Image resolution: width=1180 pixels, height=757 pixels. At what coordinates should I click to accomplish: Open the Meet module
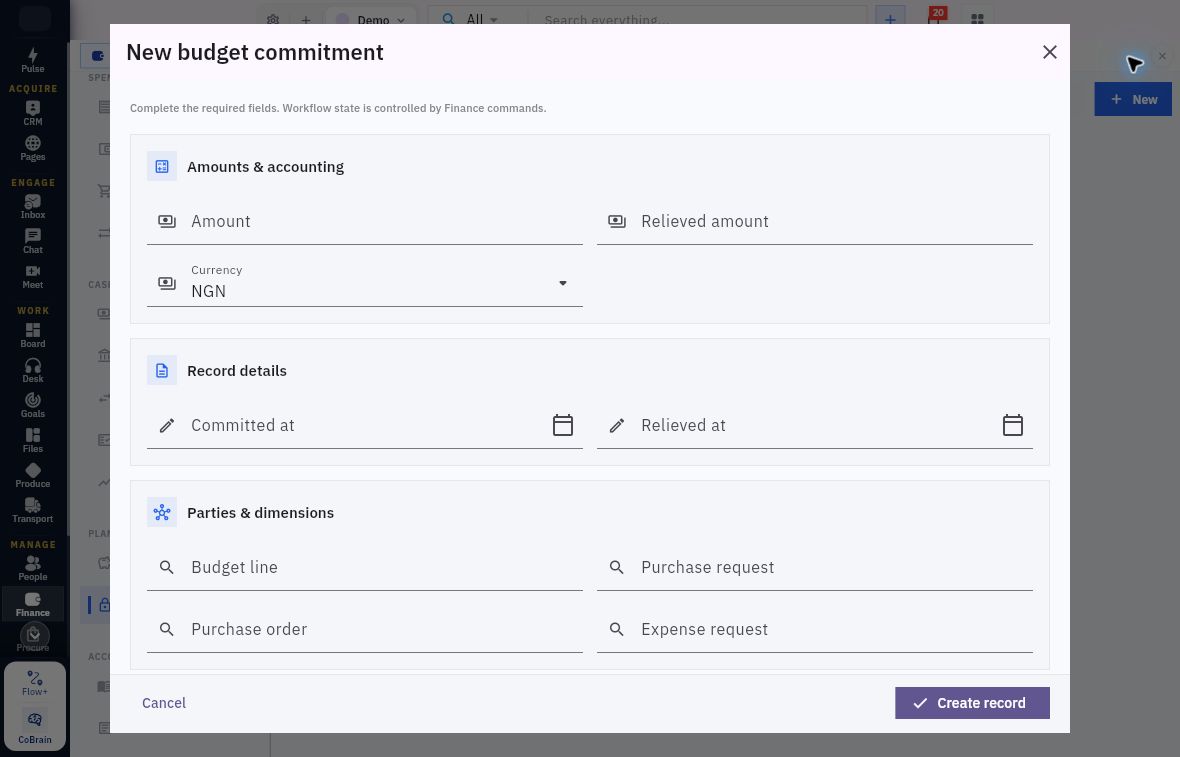tap(32, 277)
